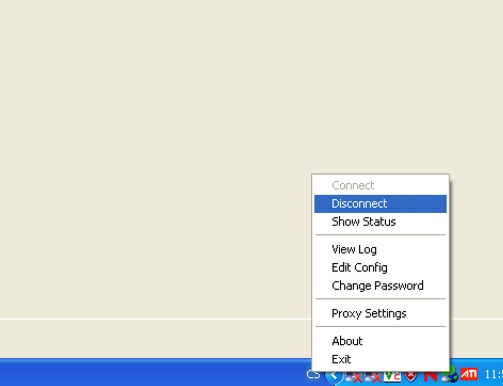Click the red ATI tray icon
The image size is (503, 386).
pos(469,374)
